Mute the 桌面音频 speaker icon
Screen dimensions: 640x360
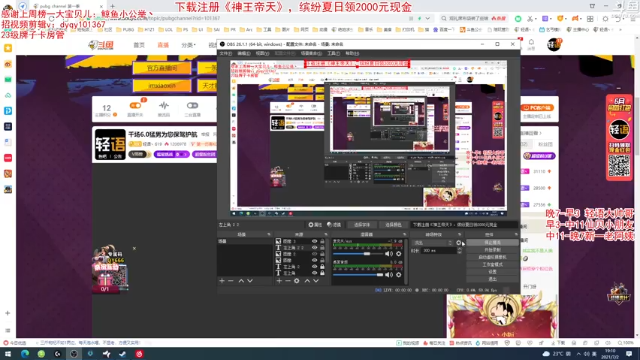pos(389,275)
